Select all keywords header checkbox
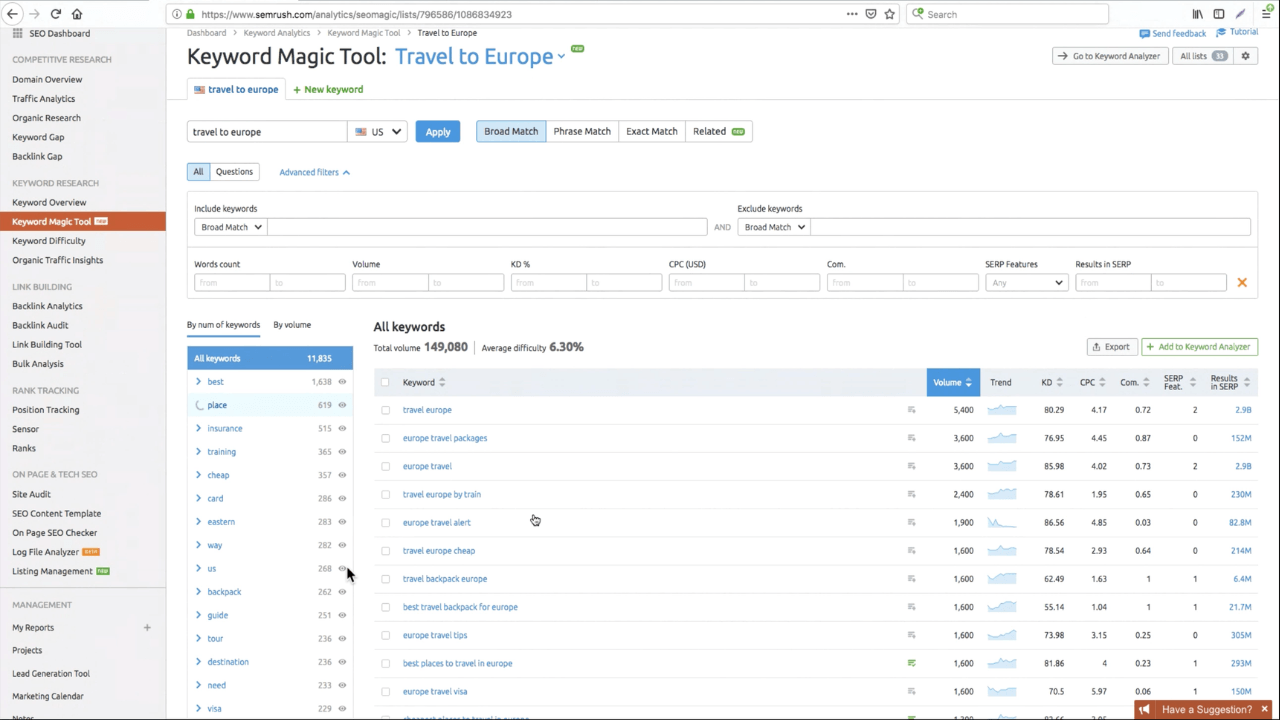This screenshot has height=720, width=1280. tap(385, 382)
